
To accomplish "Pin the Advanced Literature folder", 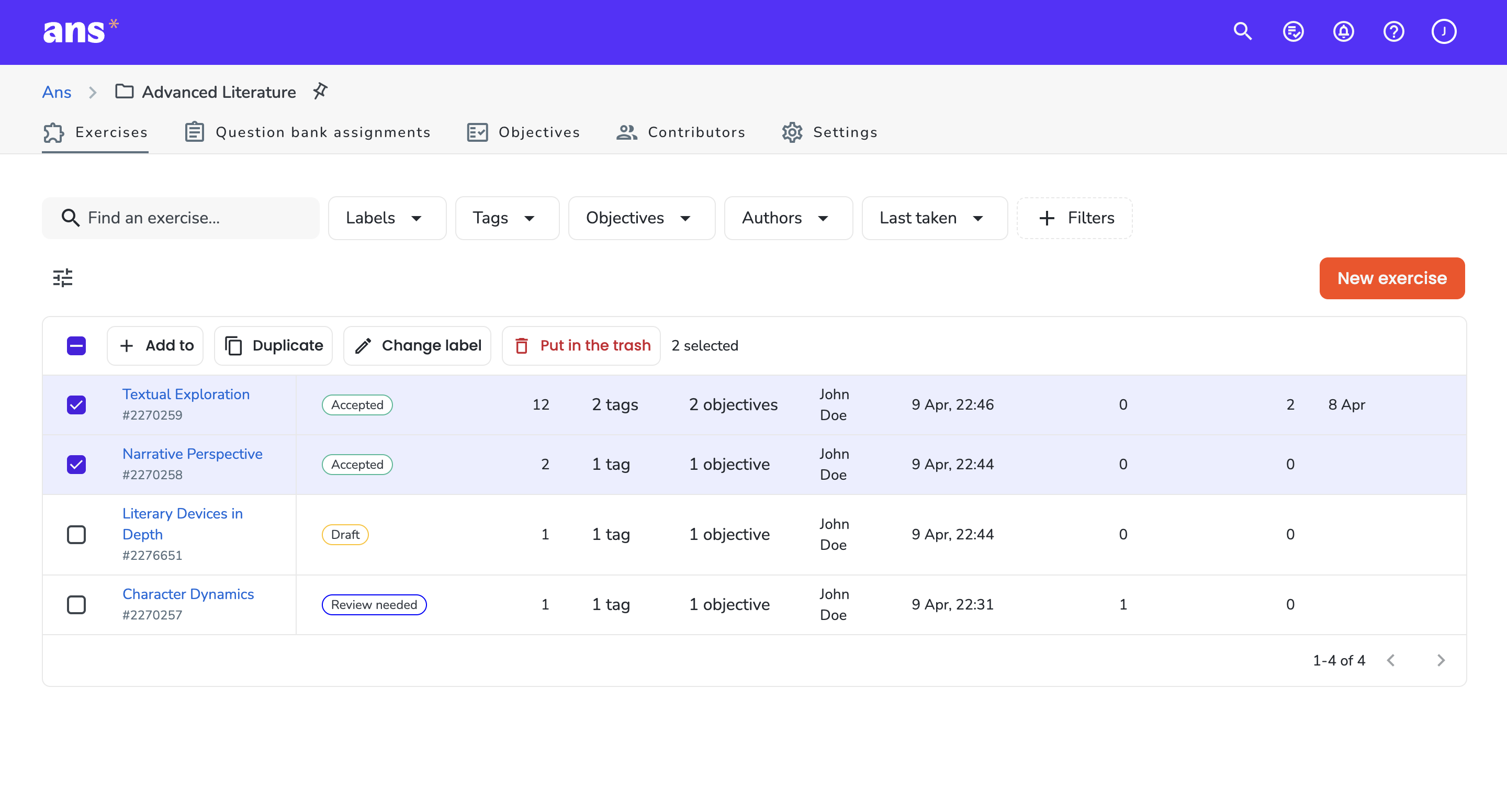I will 320,91.
